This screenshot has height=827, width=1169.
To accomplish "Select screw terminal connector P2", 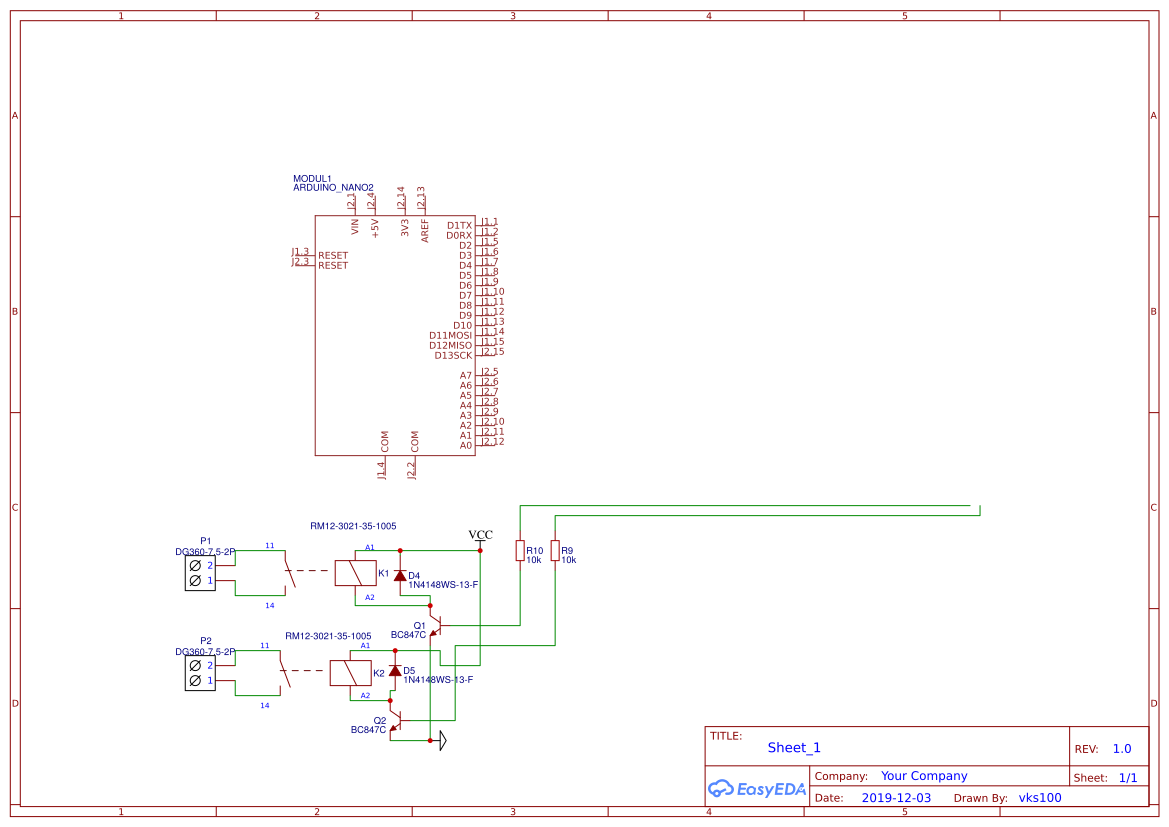I will tap(199, 673).
